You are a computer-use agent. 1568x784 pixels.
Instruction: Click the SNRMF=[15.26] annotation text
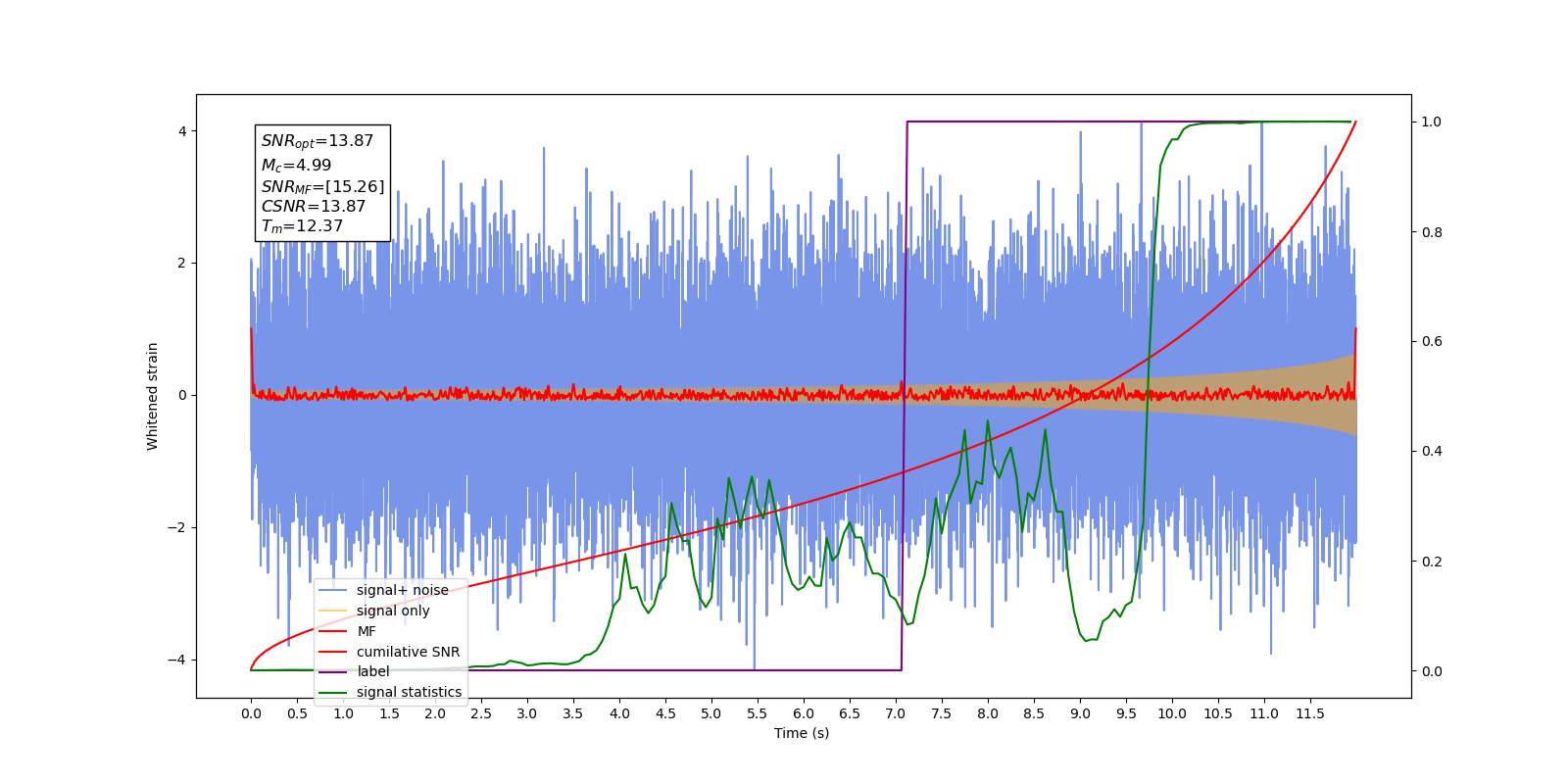[x=322, y=186]
